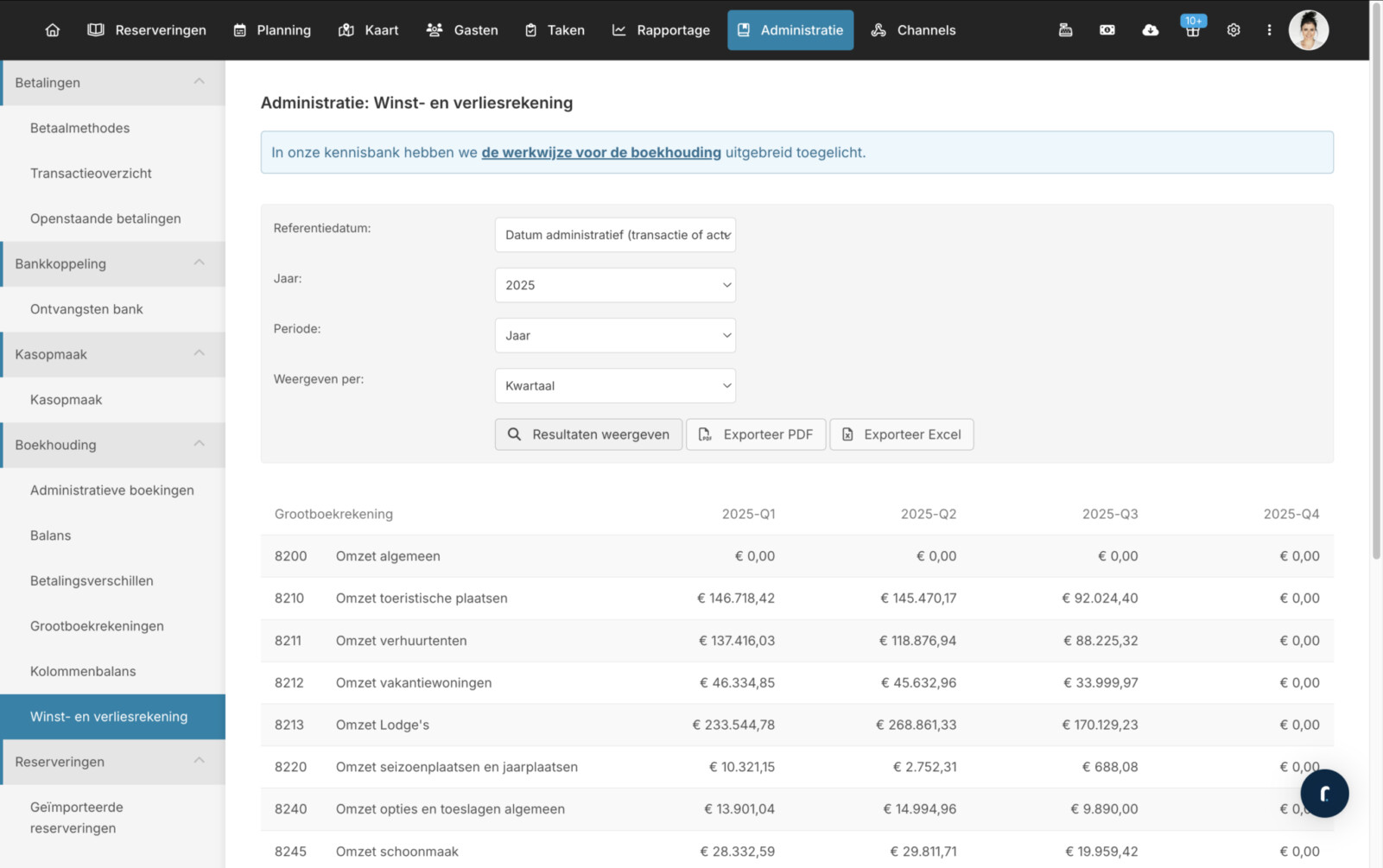Open the Weergeven per dropdown
Image resolution: width=1383 pixels, height=868 pixels.
coord(615,386)
